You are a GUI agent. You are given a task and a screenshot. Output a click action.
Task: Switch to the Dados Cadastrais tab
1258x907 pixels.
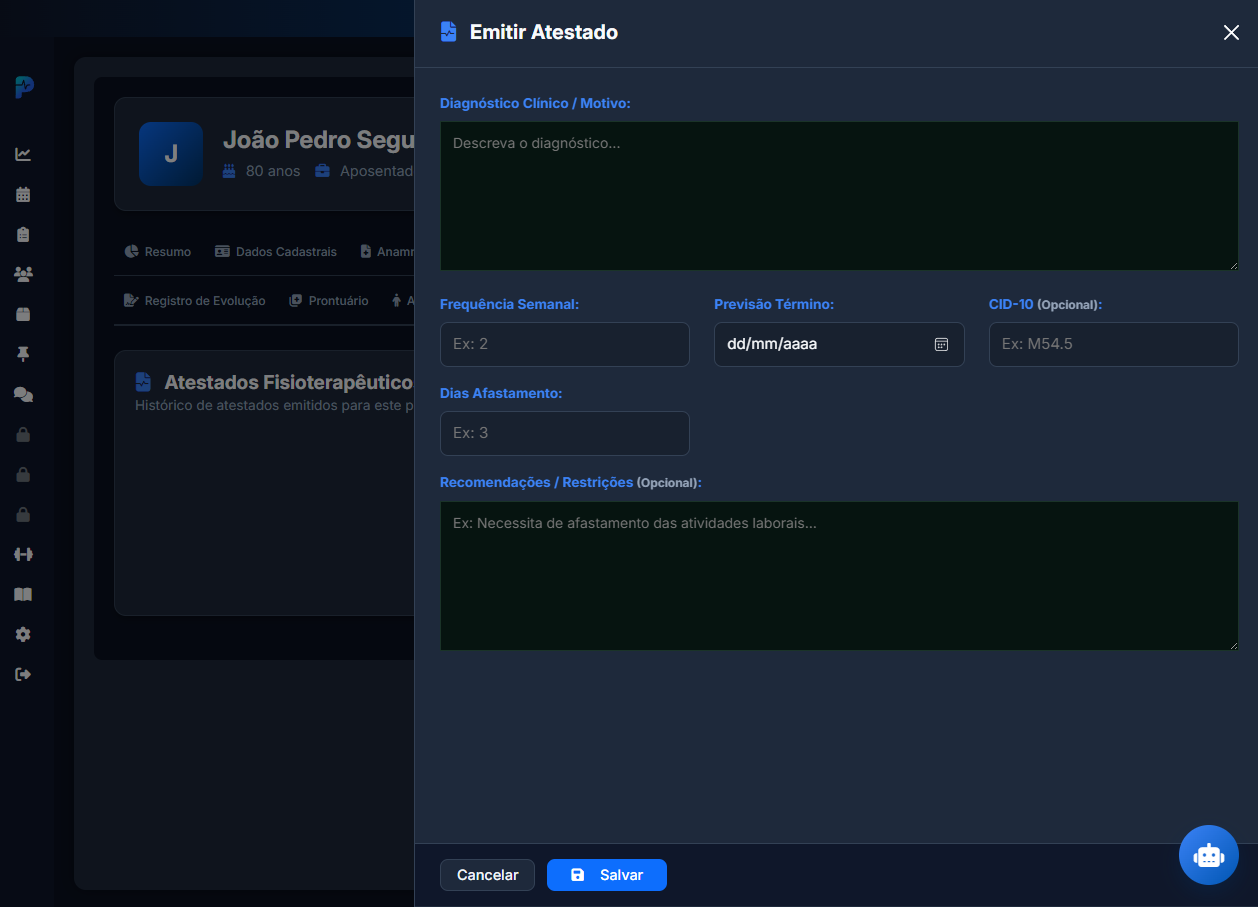(276, 251)
